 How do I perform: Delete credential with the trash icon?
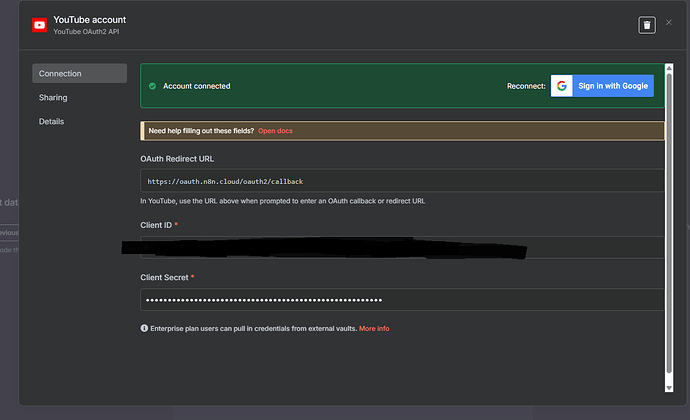[x=647, y=25]
